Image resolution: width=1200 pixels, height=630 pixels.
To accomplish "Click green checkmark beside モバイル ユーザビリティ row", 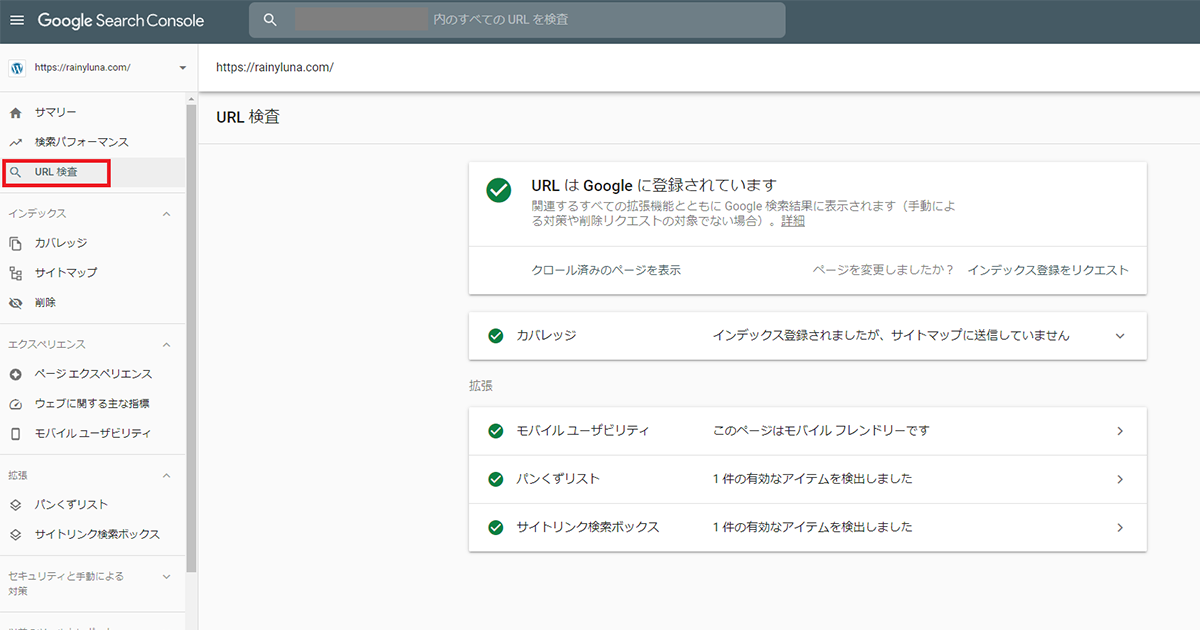I will [x=495, y=431].
